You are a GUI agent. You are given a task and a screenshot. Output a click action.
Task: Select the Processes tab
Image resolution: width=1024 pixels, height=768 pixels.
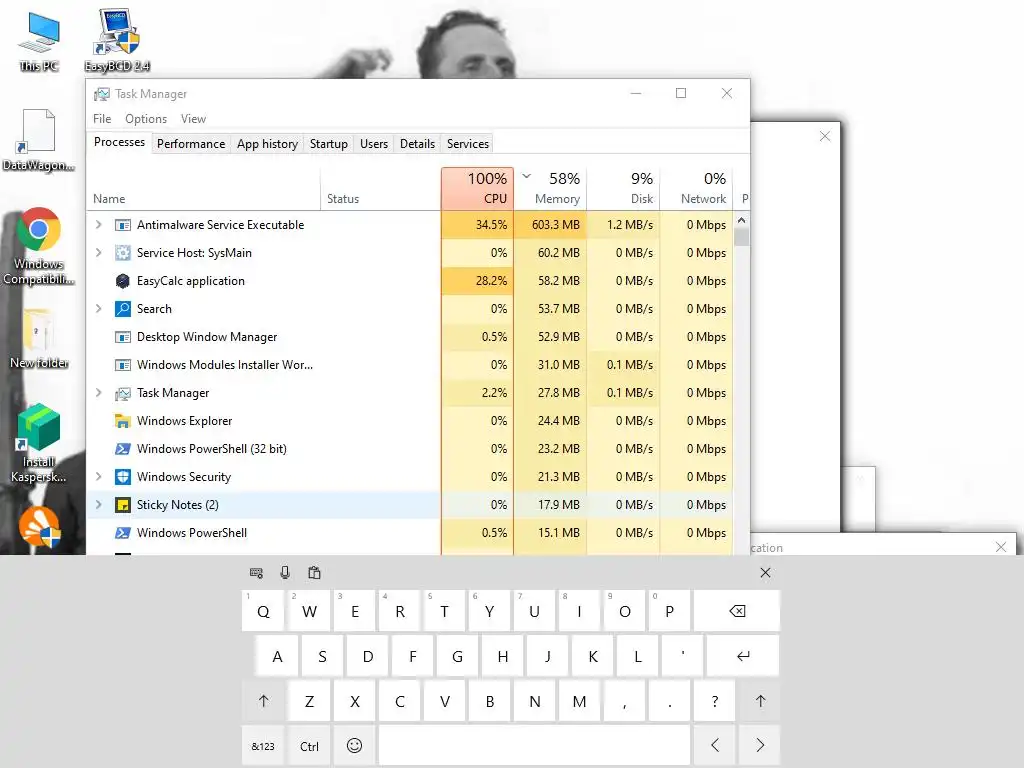tap(120, 142)
